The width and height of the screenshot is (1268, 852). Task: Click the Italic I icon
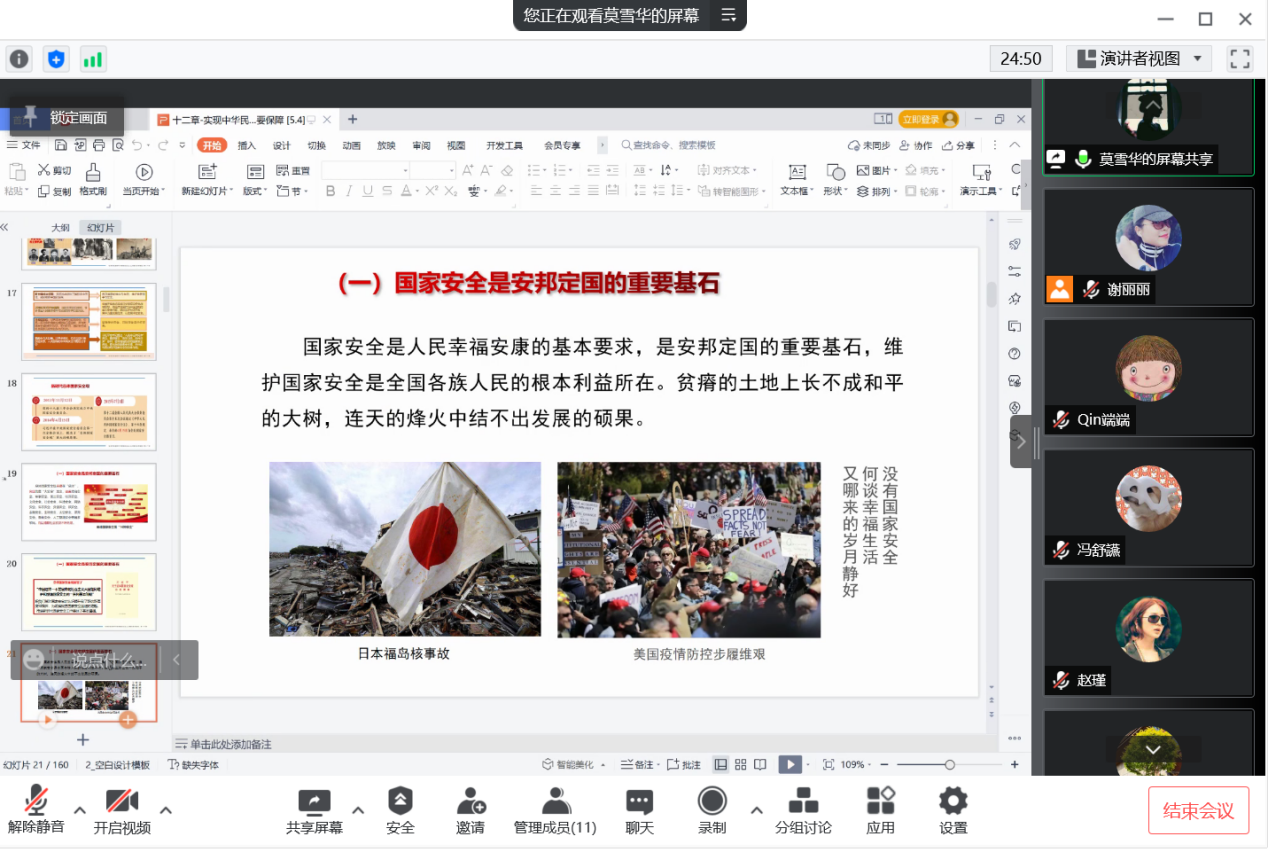(349, 191)
